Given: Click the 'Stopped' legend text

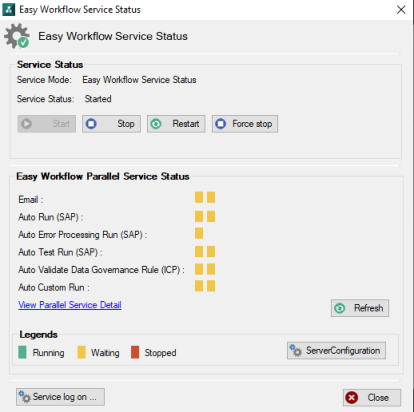Looking at the screenshot, I should click(160, 353).
